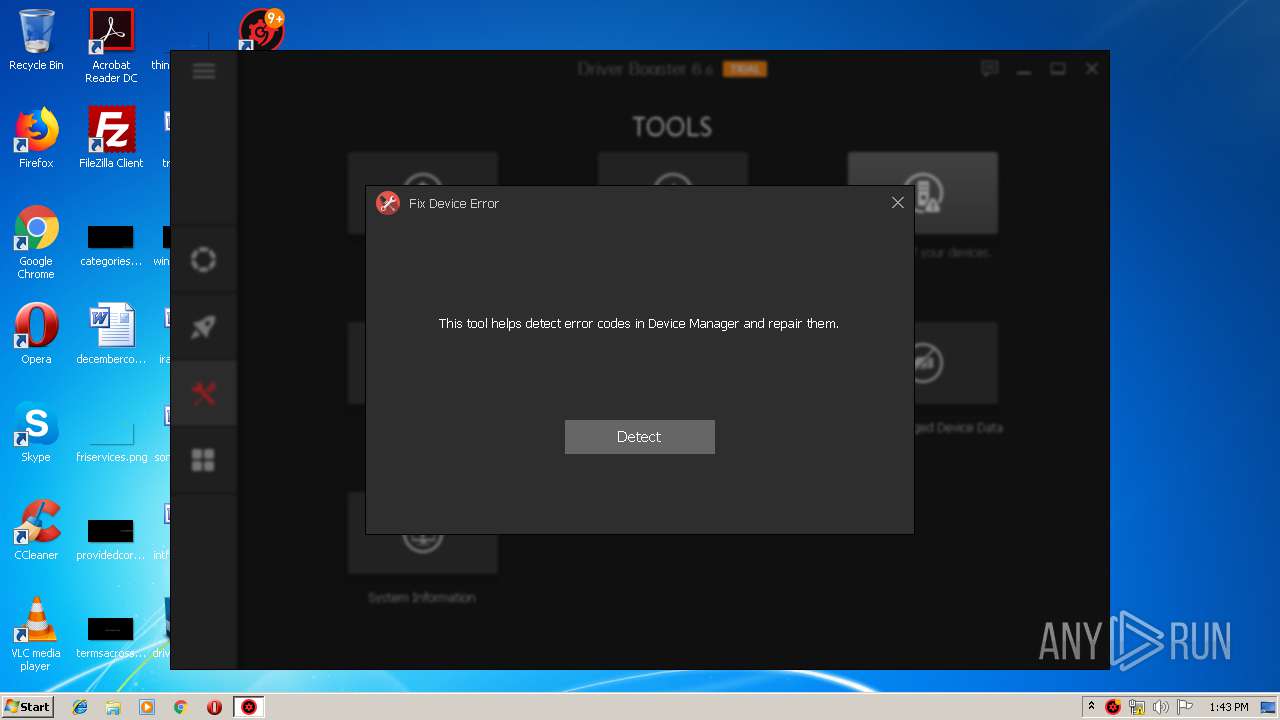Open Windows Explorer folder in taskbar

click(x=113, y=707)
